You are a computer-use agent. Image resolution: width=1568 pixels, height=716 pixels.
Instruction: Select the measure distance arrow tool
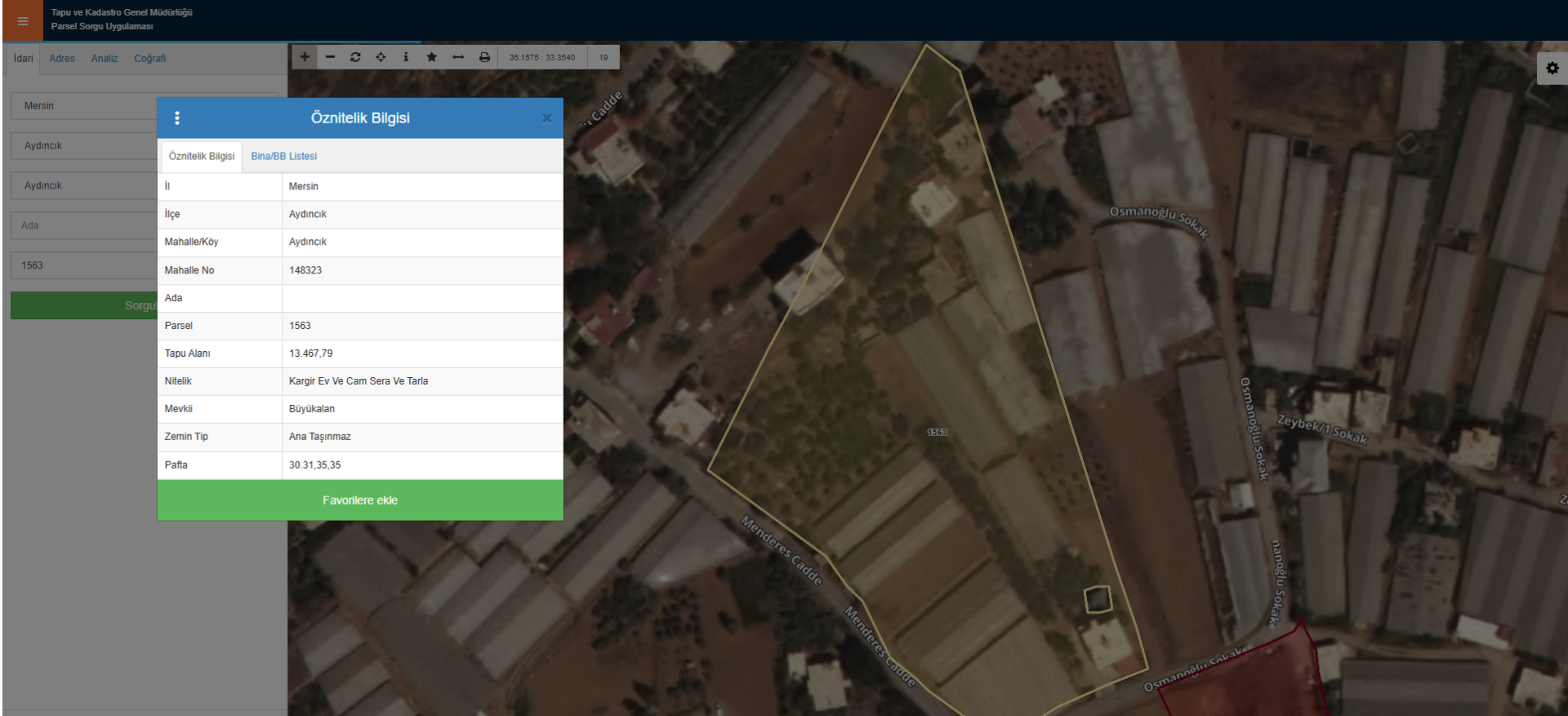458,57
